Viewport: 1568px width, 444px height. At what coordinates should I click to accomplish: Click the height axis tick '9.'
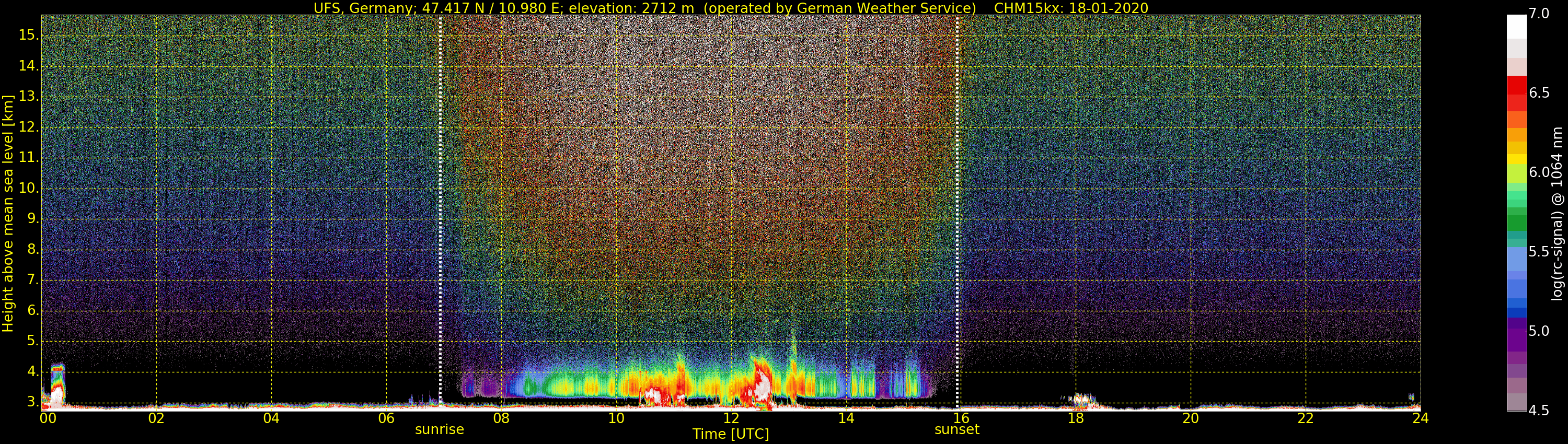click(33, 219)
